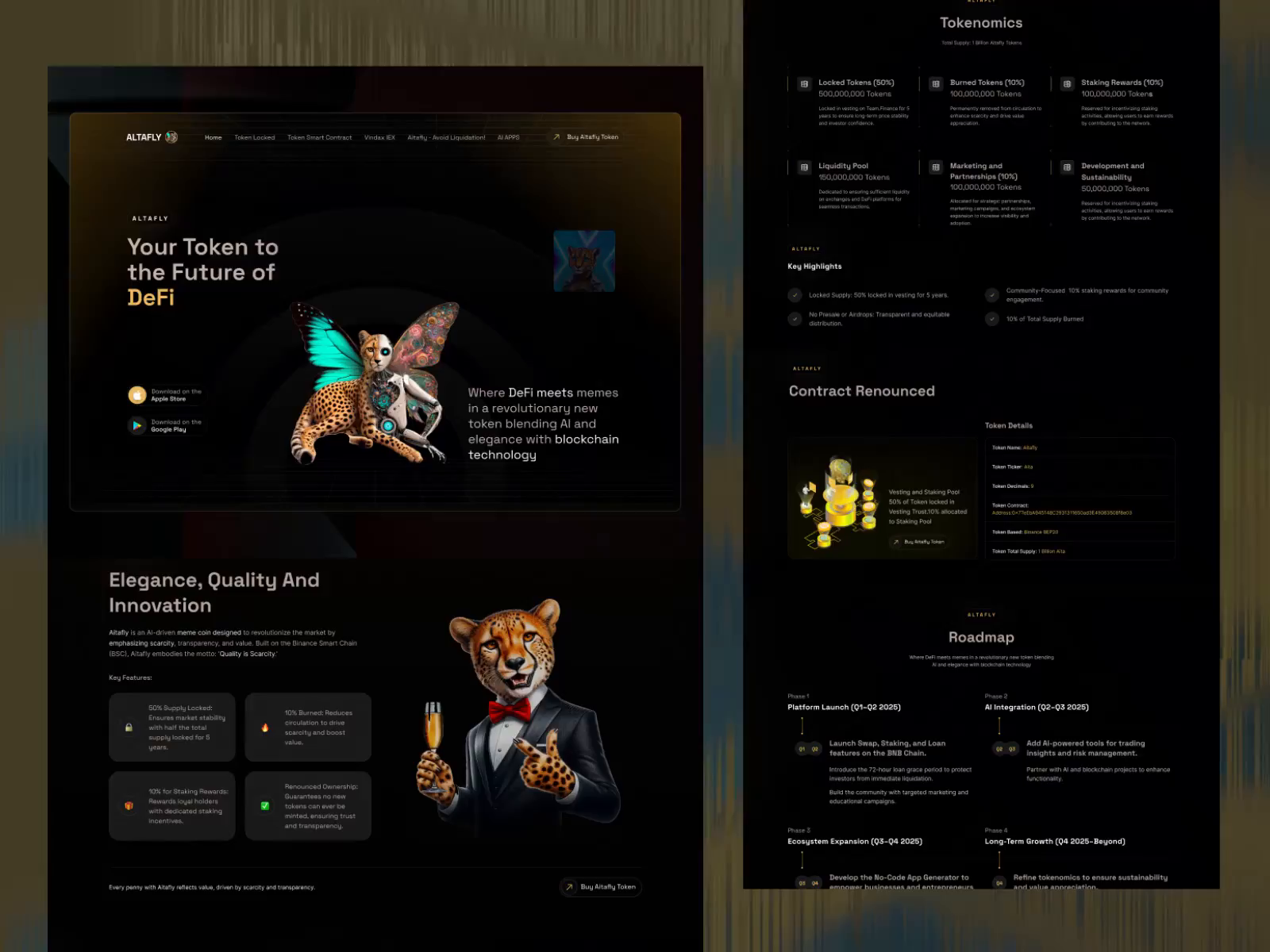The height and width of the screenshot is (952, 1270).
Task: Click the Google Play download icon
Action: pyautogui.click(x=137, y=426)
